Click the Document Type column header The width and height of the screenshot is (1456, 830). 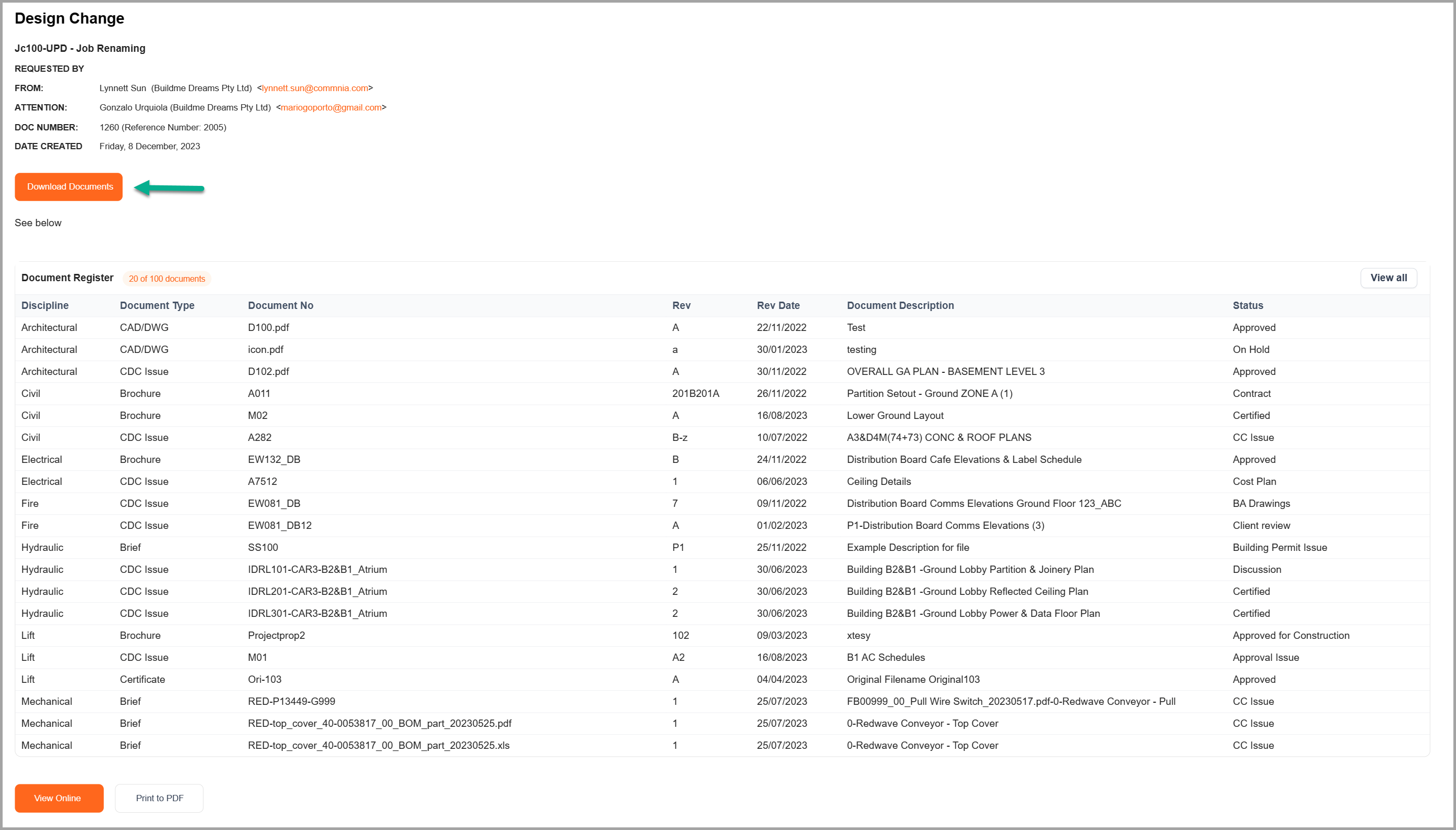tap(157, 305)
